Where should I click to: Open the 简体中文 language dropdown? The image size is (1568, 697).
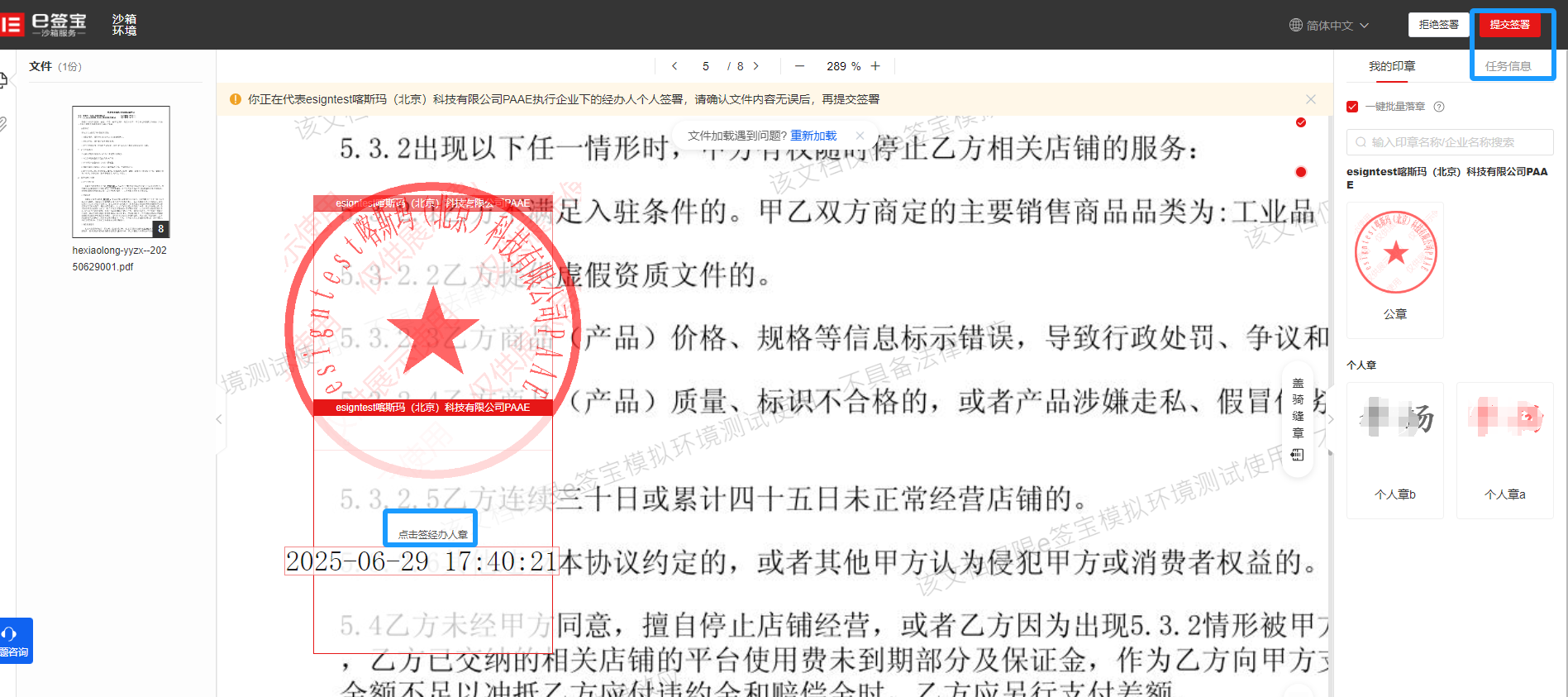tap(1329, 26)
